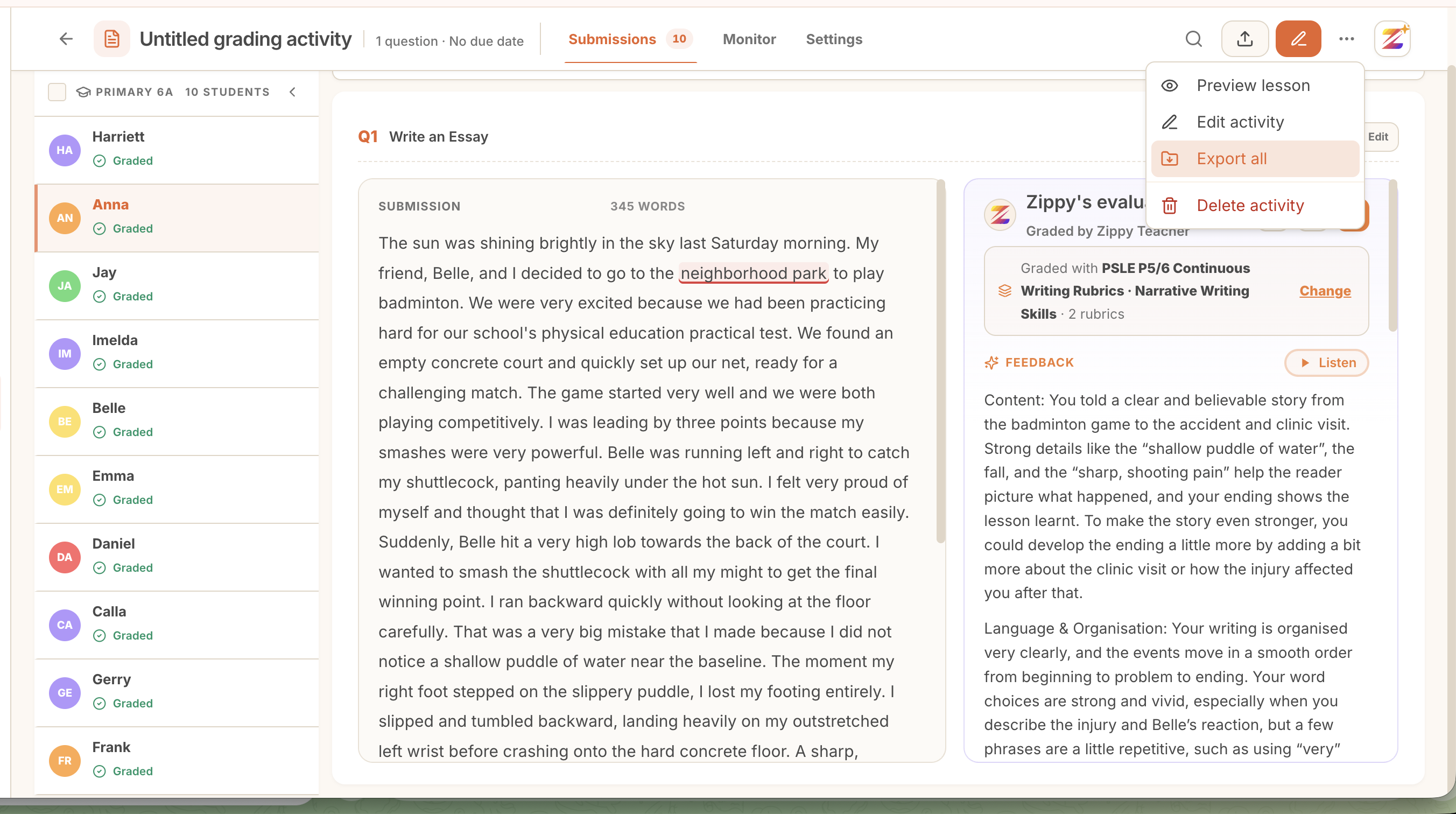The width and height of the screenshot is (1456, 814).
Task: Click the Anna AN avatar
Action: (x=65, y=217)
